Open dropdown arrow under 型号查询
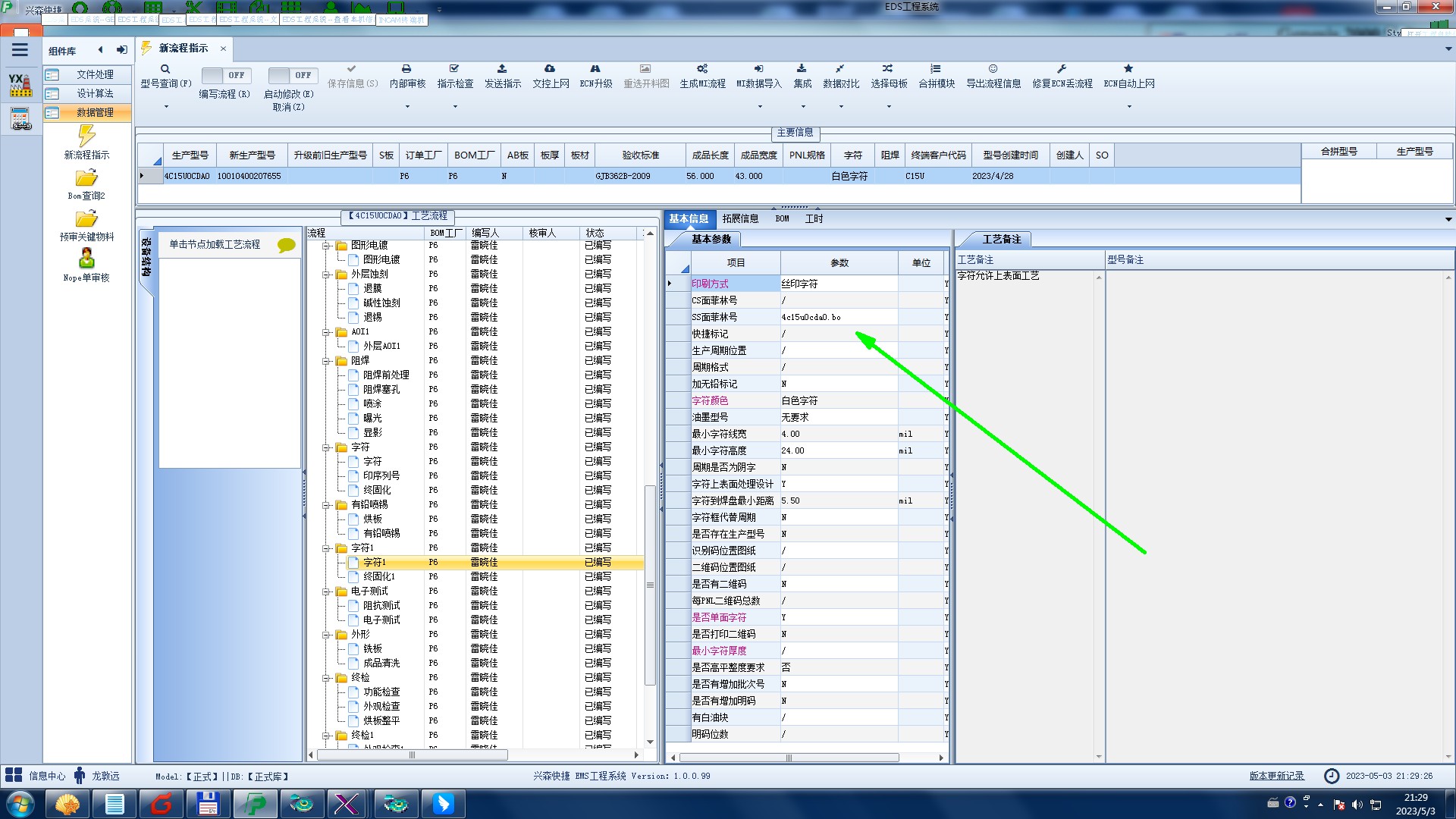Screen dimensions: 1456x819 tap(166, 107)
